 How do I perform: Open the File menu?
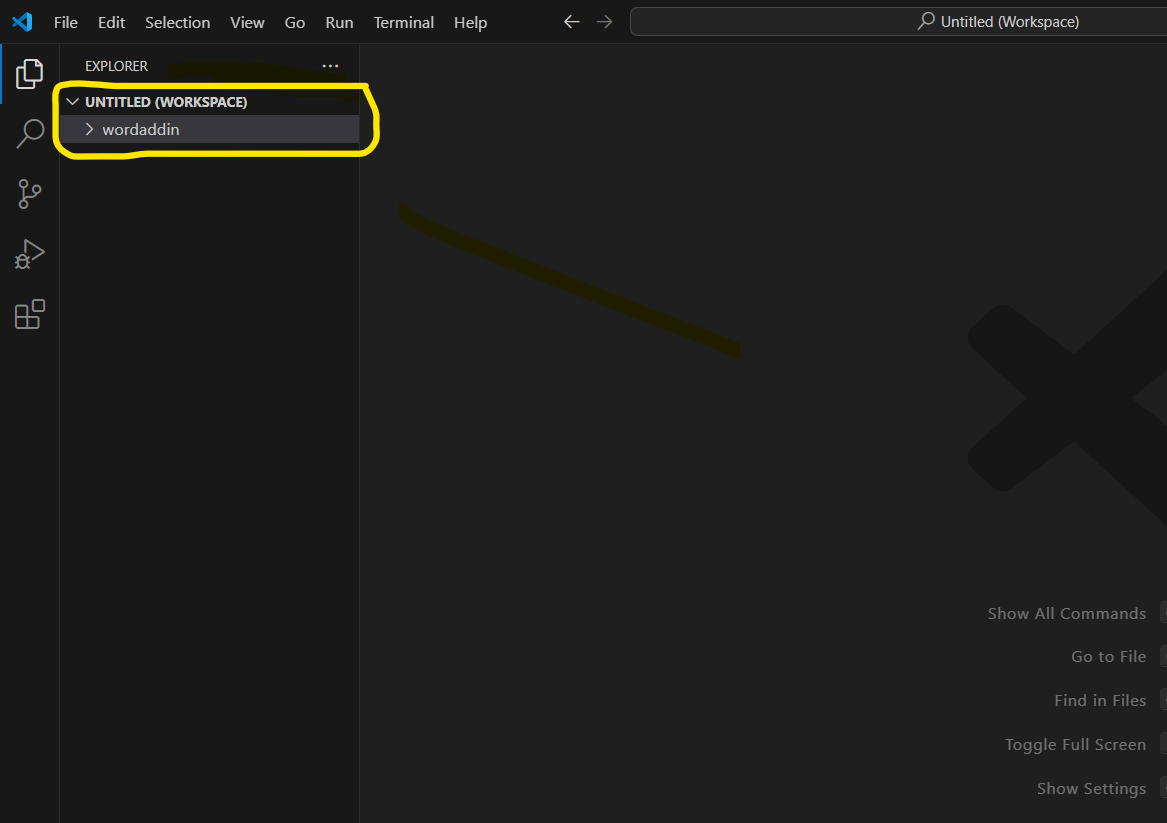[65, 22]
